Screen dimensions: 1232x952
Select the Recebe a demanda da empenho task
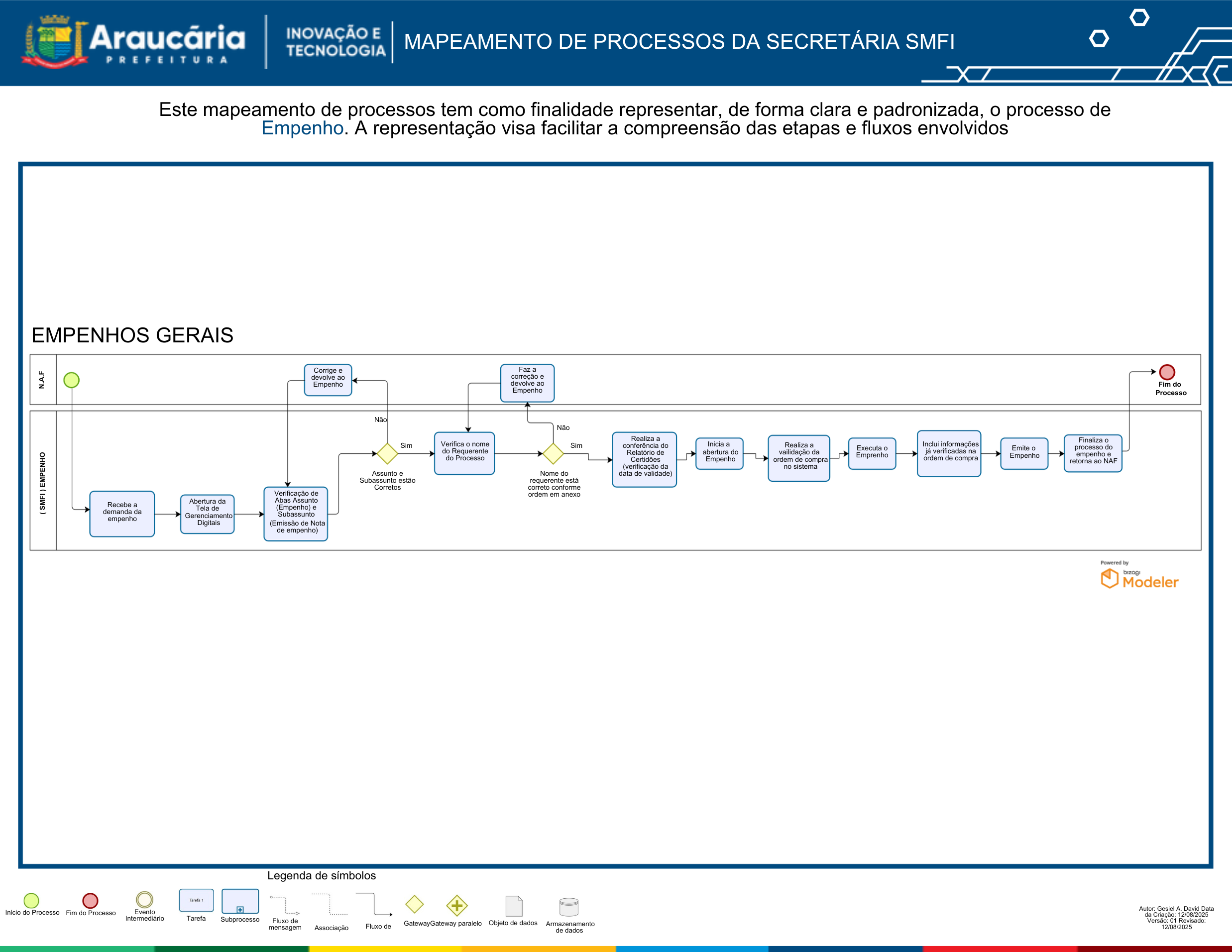pyautogui.click(x=122, y=514)
